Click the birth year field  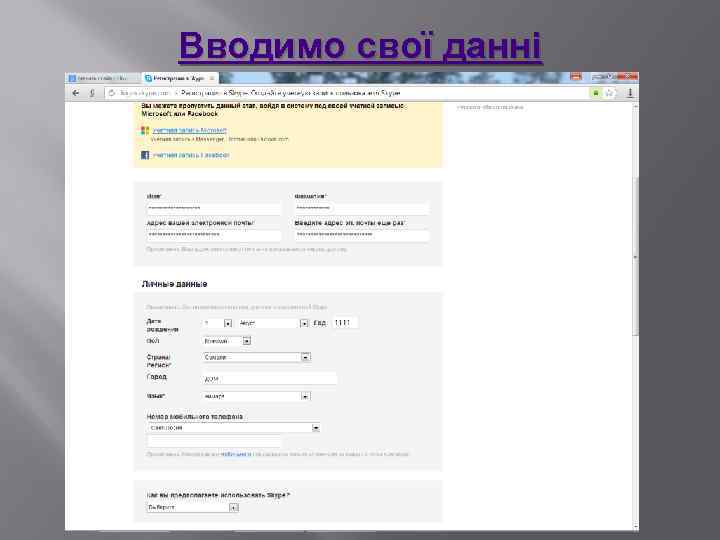pyautogui.click(x=345, y=323)
